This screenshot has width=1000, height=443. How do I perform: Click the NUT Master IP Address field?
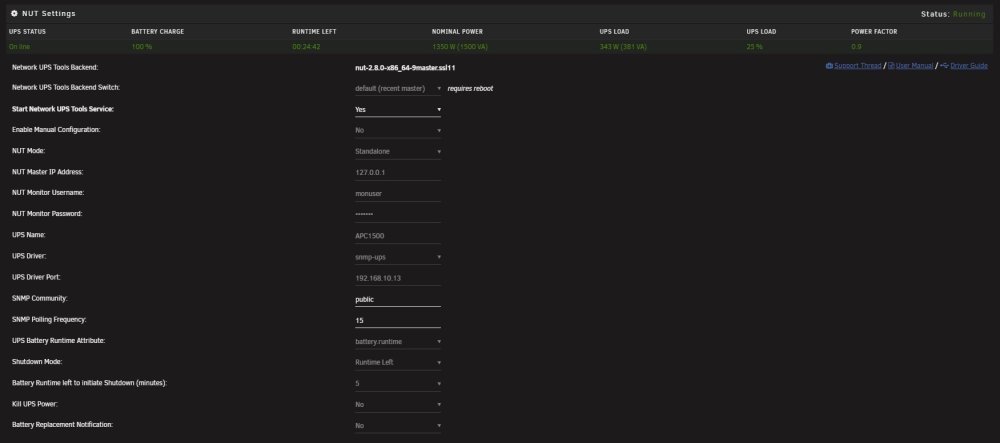[x=398, y=173]
